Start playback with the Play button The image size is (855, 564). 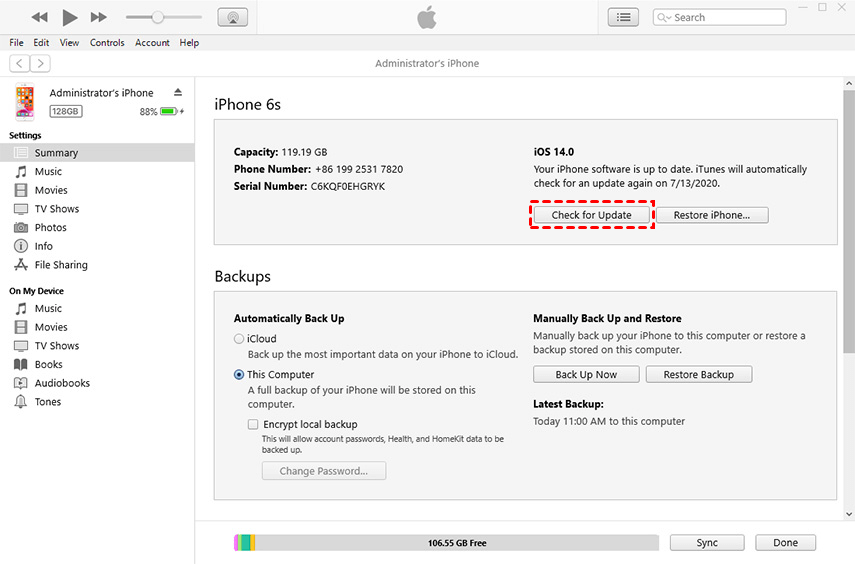tap(69, 17)
